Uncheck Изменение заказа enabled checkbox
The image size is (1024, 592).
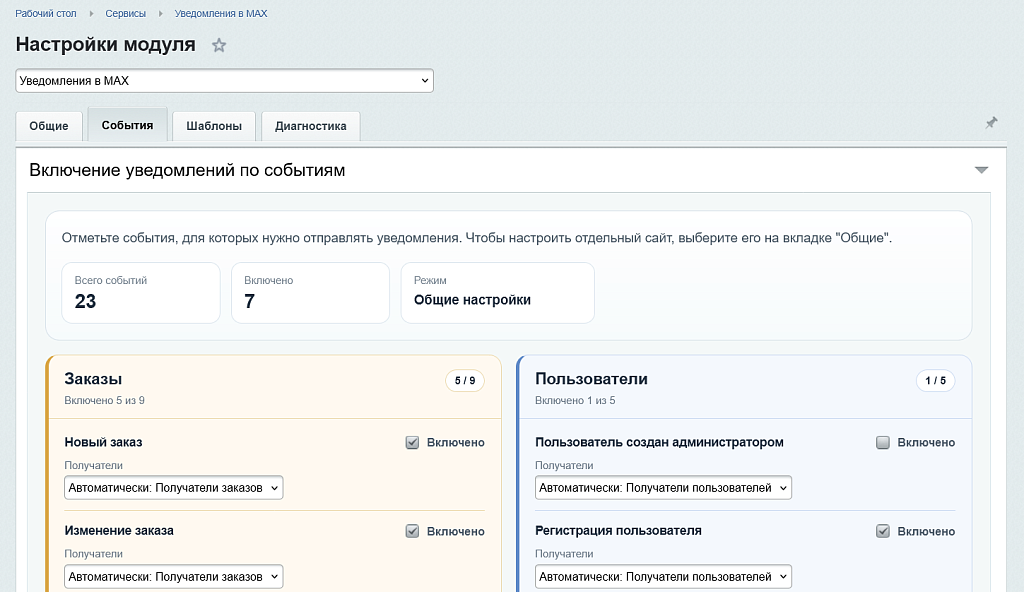412,531
